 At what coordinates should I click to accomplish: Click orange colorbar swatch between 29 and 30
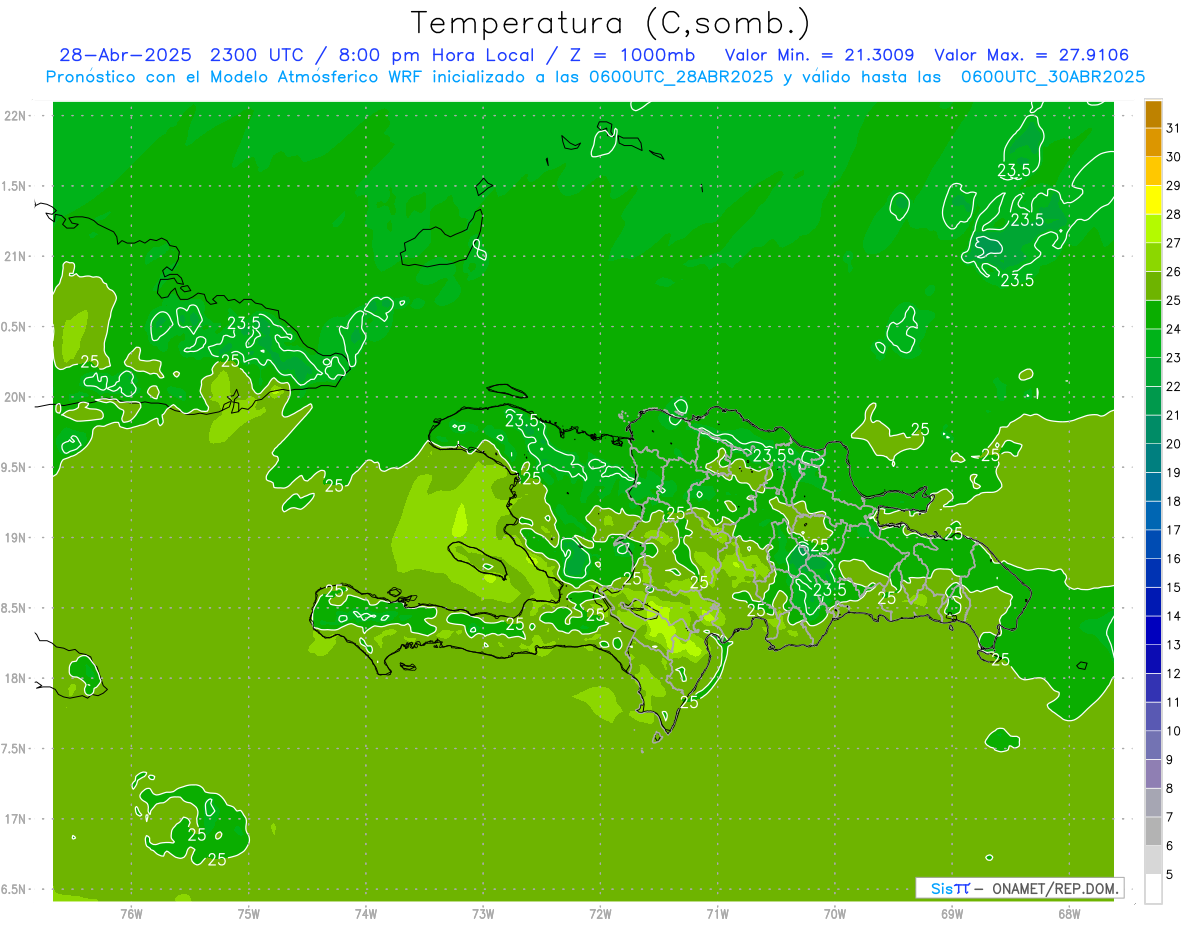(x=1153, y=172)
